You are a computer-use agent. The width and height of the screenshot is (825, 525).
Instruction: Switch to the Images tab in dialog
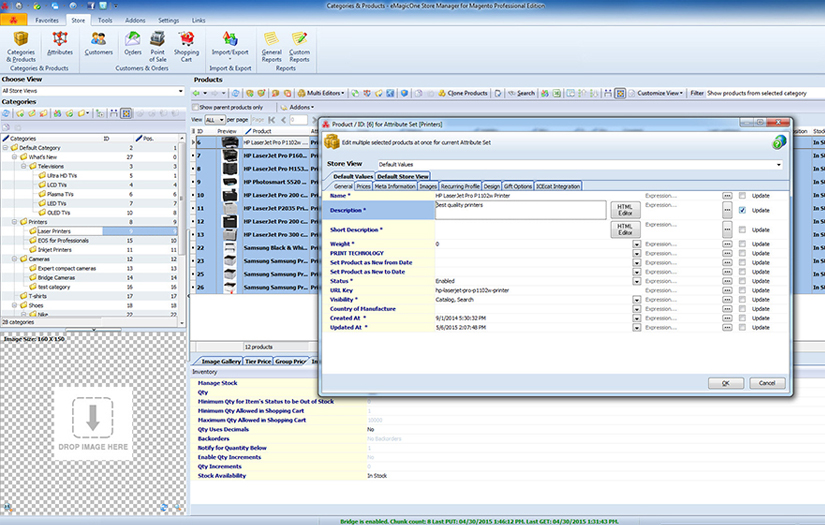[x=428, y=186]
